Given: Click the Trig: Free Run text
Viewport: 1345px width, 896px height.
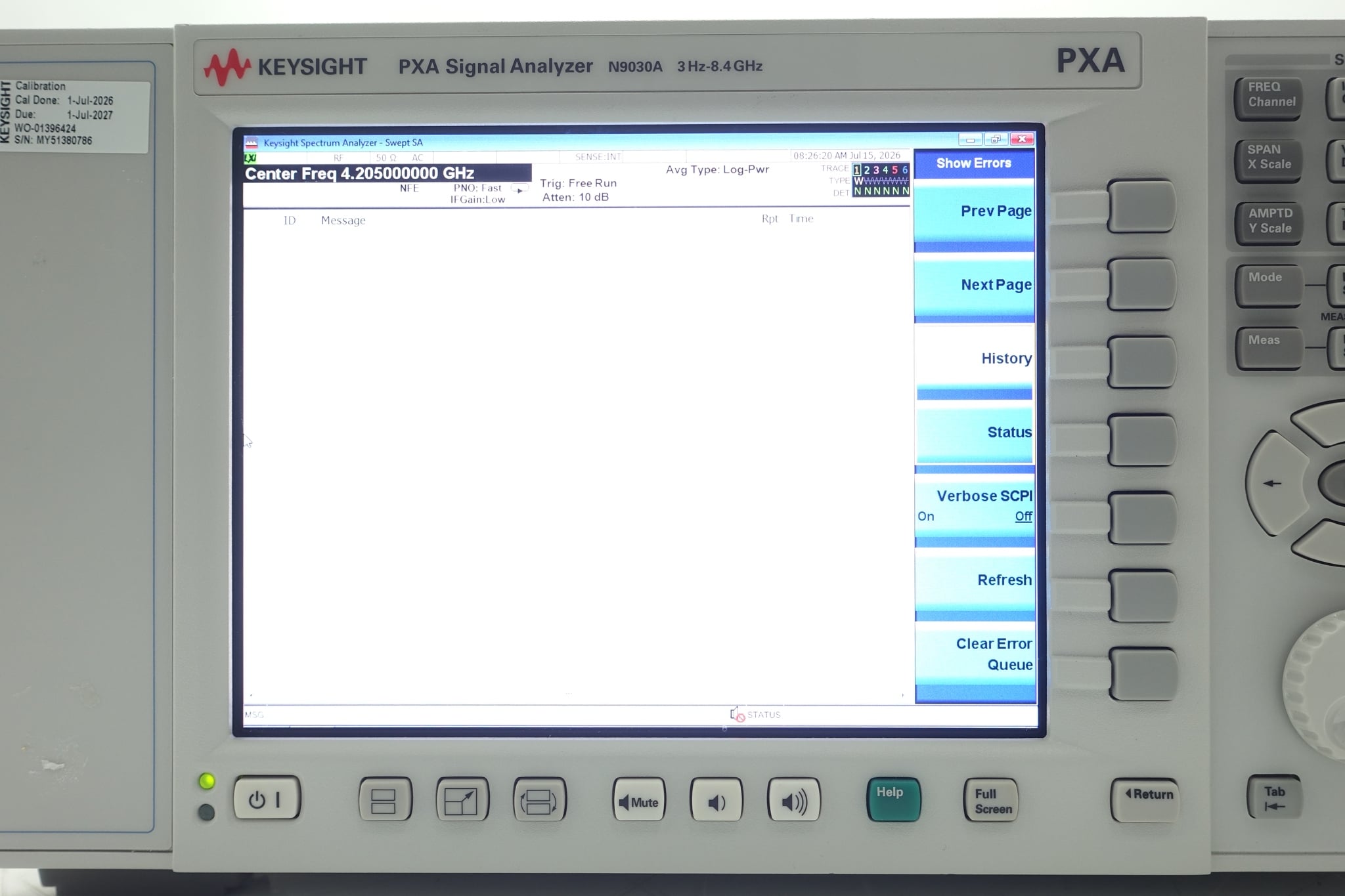Looking at the screenshot, I should [579, 183].
